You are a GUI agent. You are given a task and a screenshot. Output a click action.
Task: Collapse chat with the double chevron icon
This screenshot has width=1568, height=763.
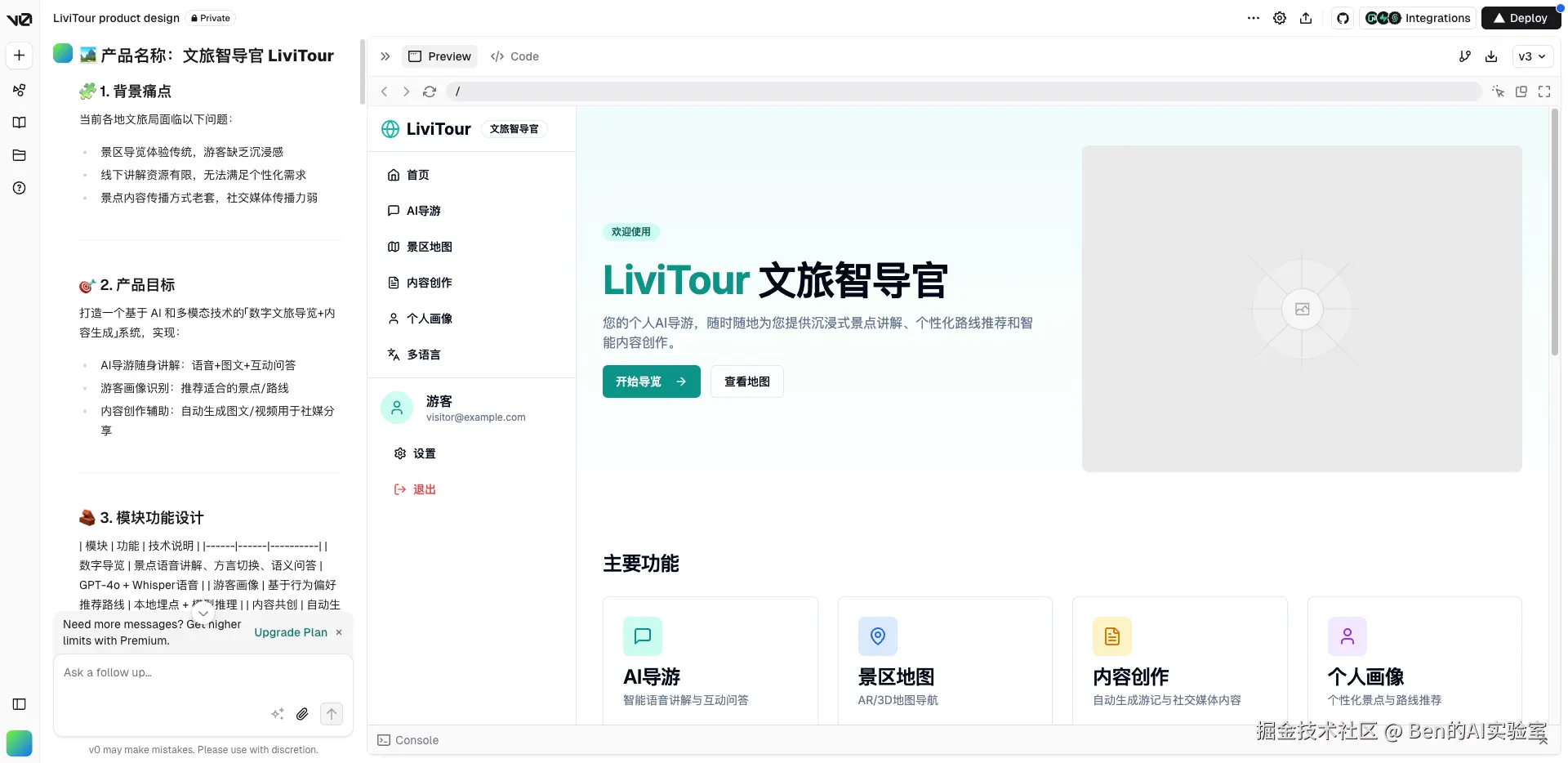pyautogui.click(x=385, y=56)
